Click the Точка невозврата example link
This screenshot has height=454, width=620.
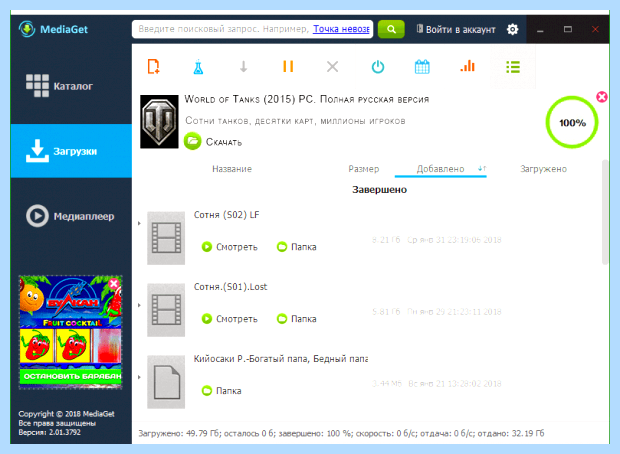coord(341,29)
